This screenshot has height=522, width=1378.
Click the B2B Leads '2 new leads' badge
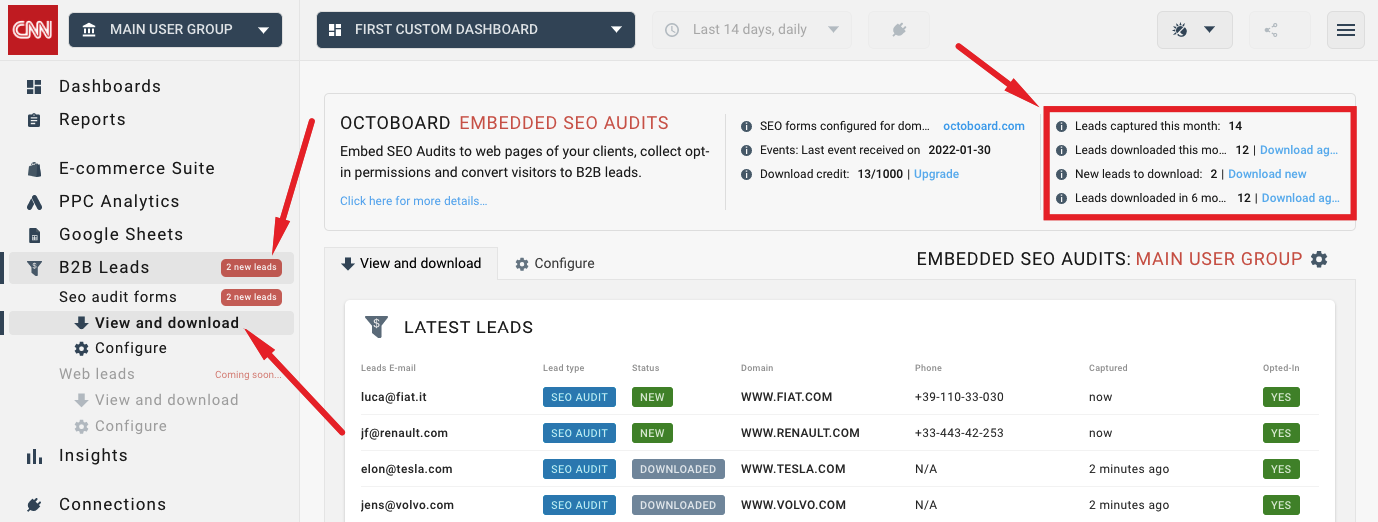(251, 267)
